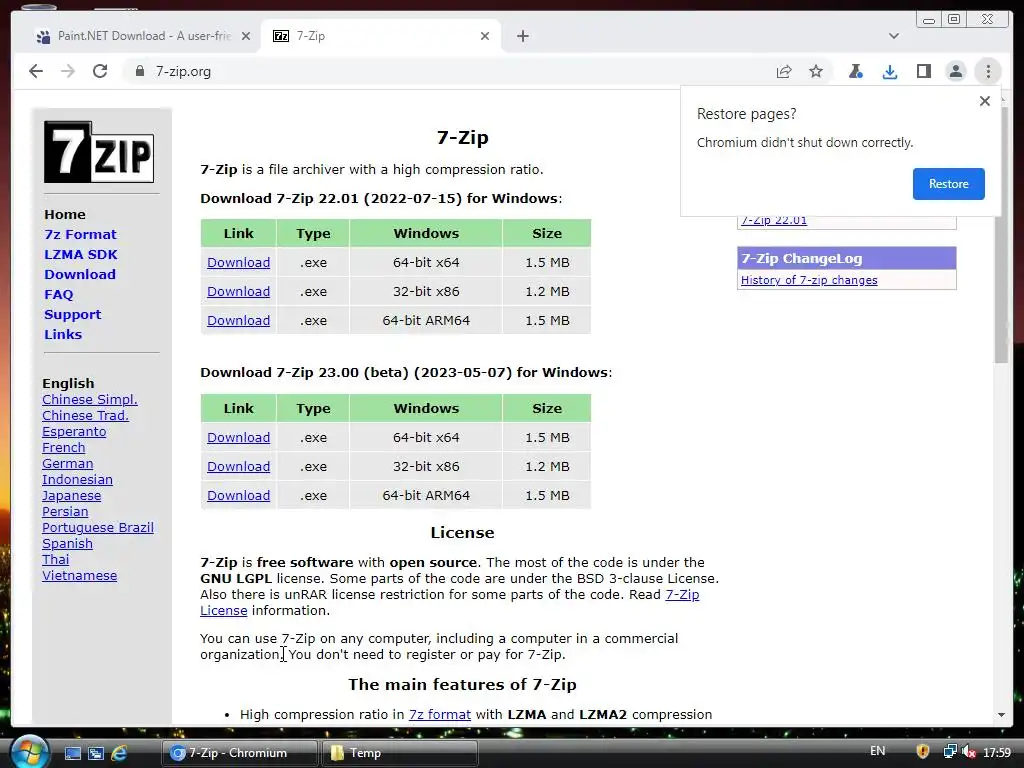Click the network tray icon

click(950, 752)
